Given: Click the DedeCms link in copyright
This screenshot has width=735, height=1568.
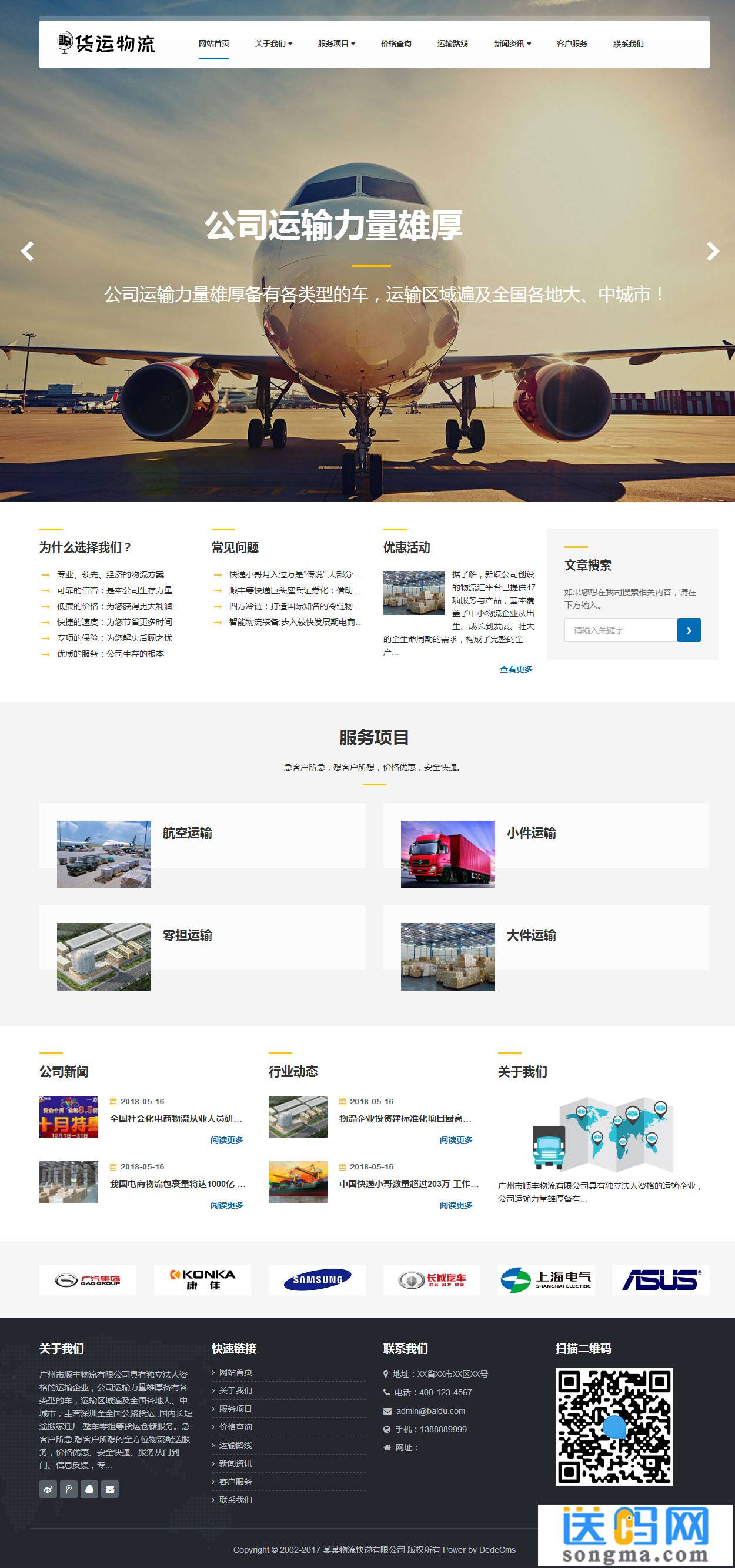Looking at the screenshot, I should 497,1550.
